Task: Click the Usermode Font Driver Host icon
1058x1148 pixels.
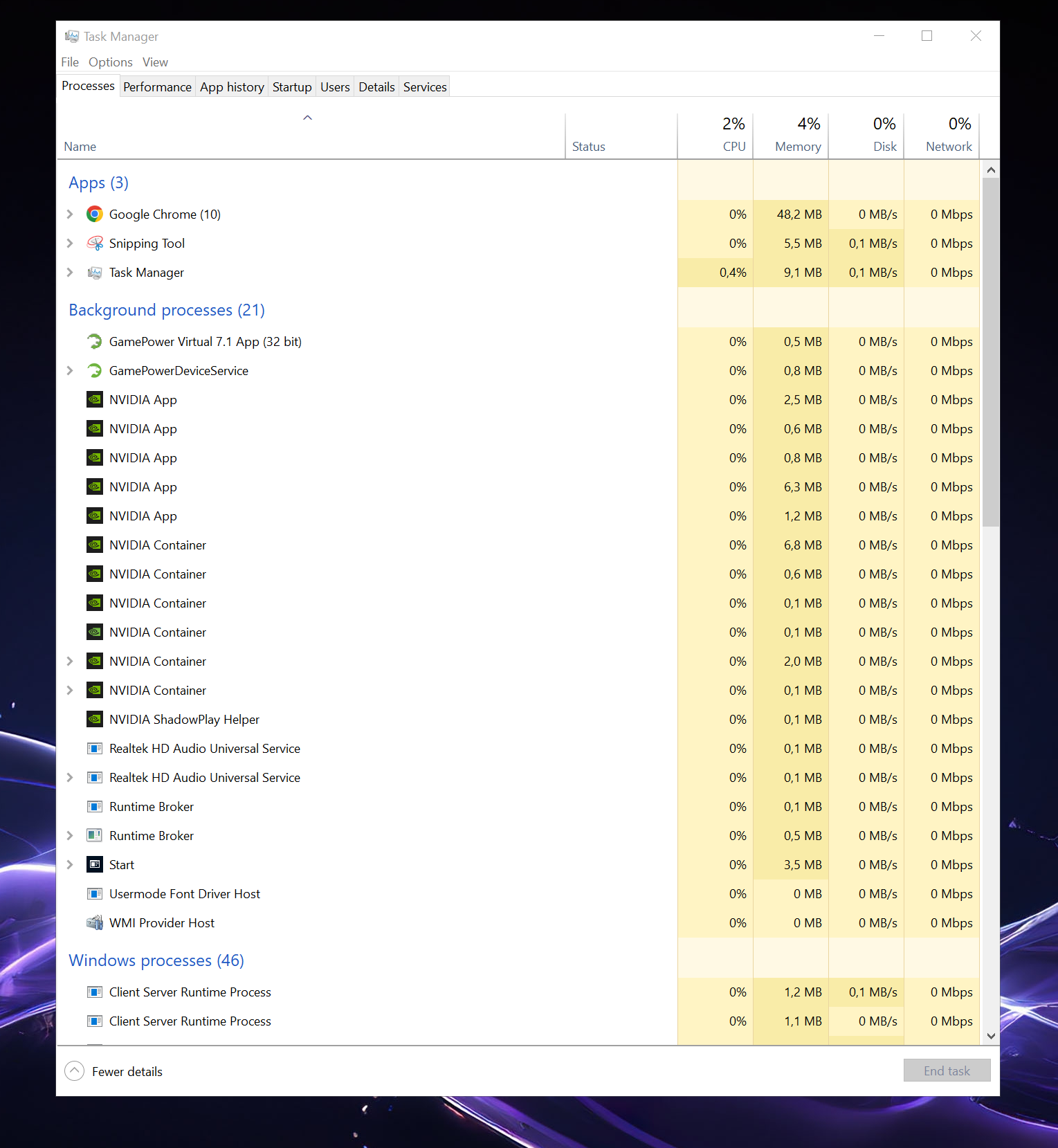Action: pyautogui.click(x=95, y=894)
